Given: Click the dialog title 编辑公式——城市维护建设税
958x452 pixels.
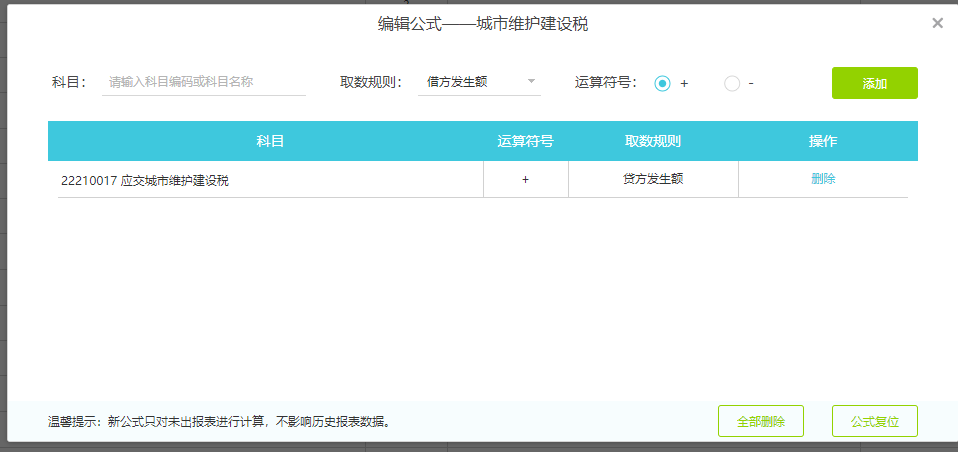Looking at the screenshot, I should click(x=483, y=24).
